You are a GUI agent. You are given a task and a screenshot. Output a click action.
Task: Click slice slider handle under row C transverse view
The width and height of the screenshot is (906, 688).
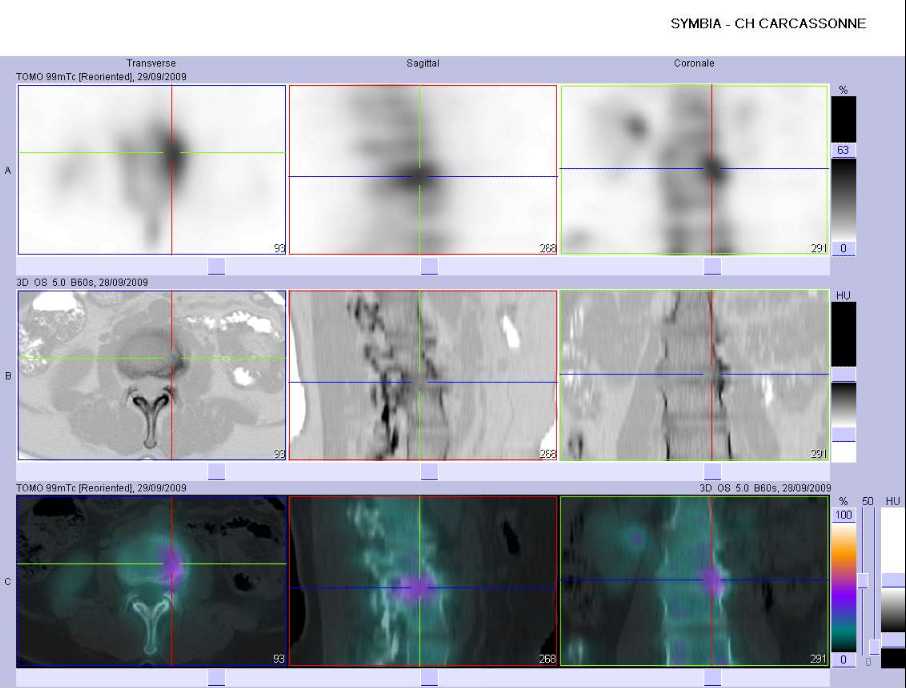point(216,678)
